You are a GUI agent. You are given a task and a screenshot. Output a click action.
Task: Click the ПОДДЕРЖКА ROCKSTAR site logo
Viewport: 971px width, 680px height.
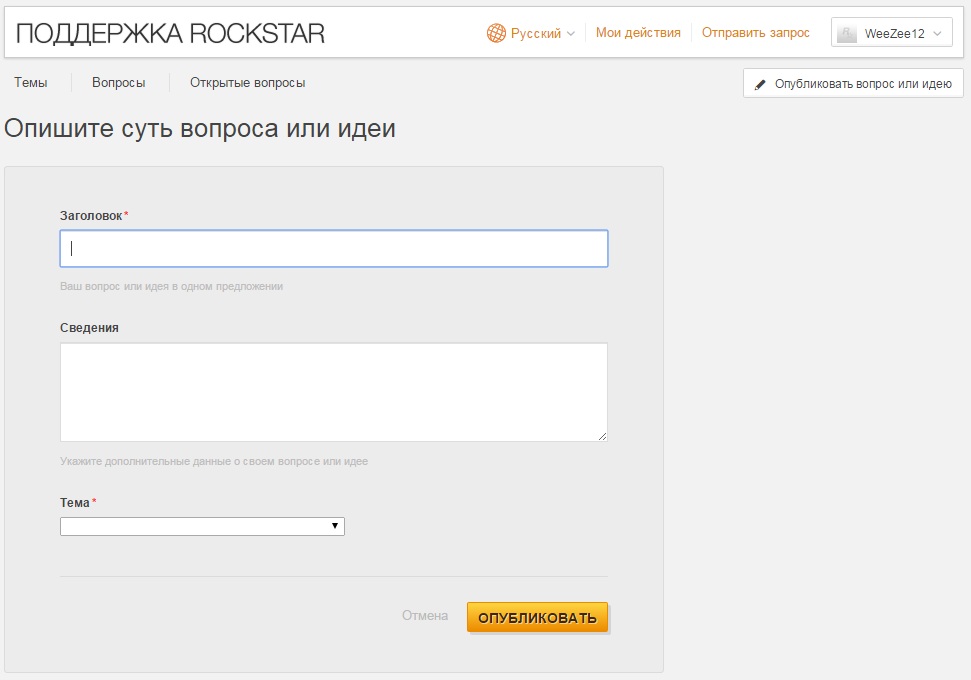(171, 33)
